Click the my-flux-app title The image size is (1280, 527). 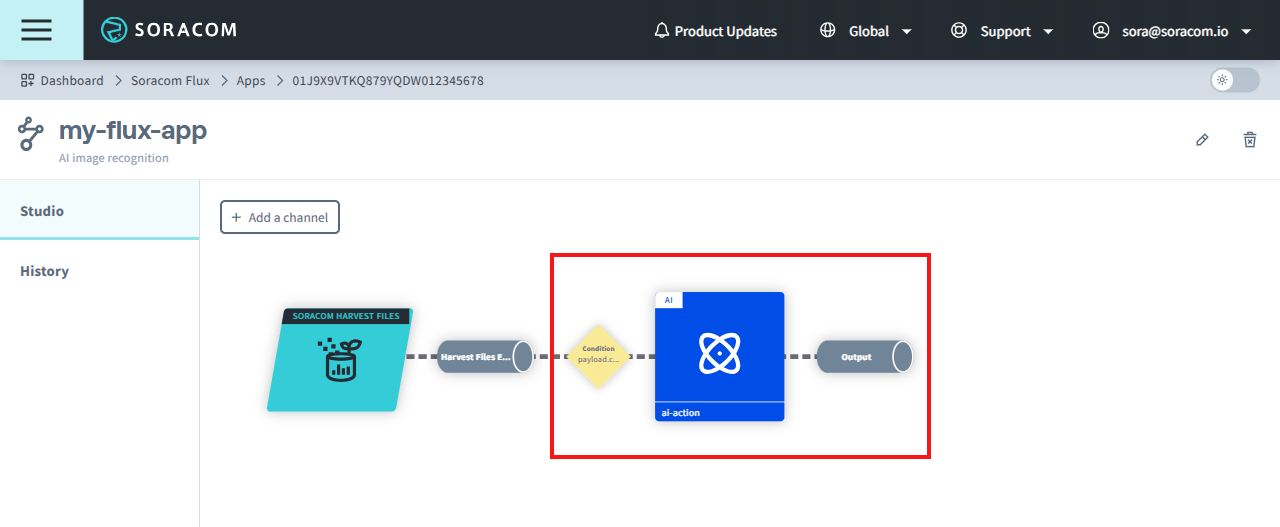point(133,130)
